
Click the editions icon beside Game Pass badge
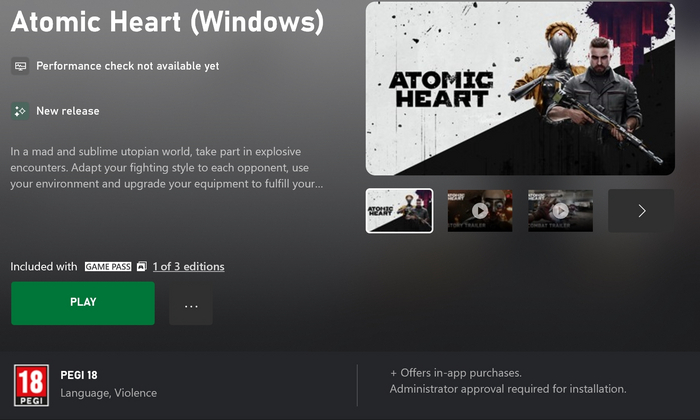142,266
